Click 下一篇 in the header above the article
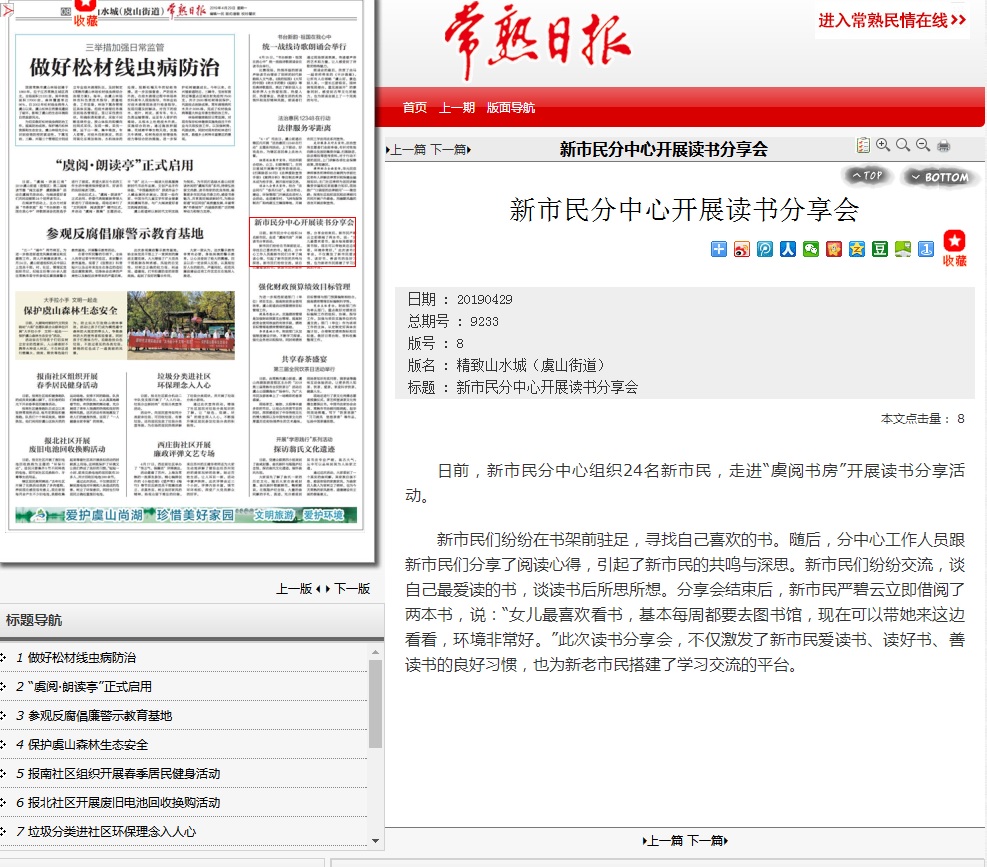The height and width of the screenshot is (867, 987). tap(450, 150)
